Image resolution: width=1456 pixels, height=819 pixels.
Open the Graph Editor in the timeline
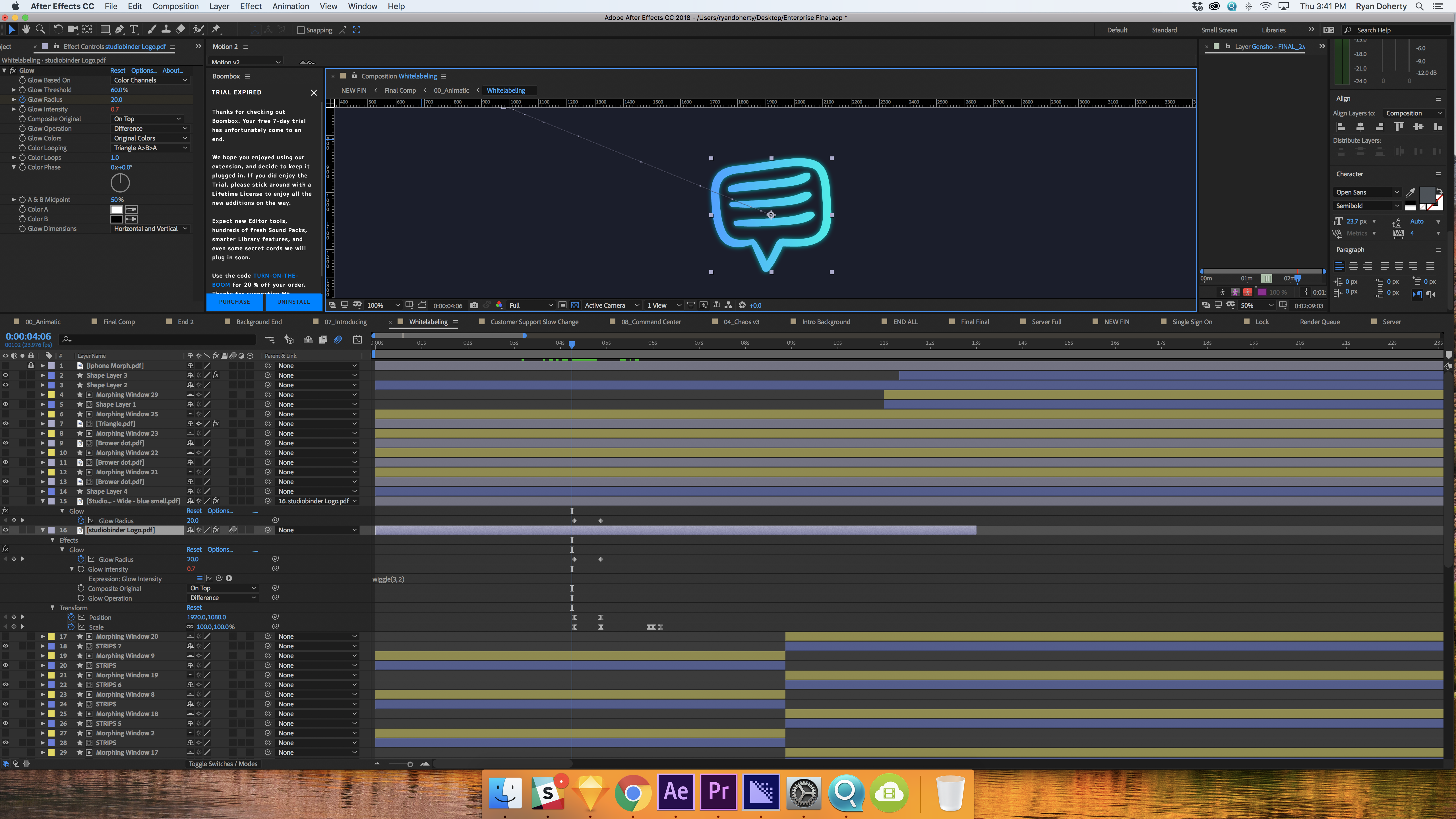coord(357,339)
